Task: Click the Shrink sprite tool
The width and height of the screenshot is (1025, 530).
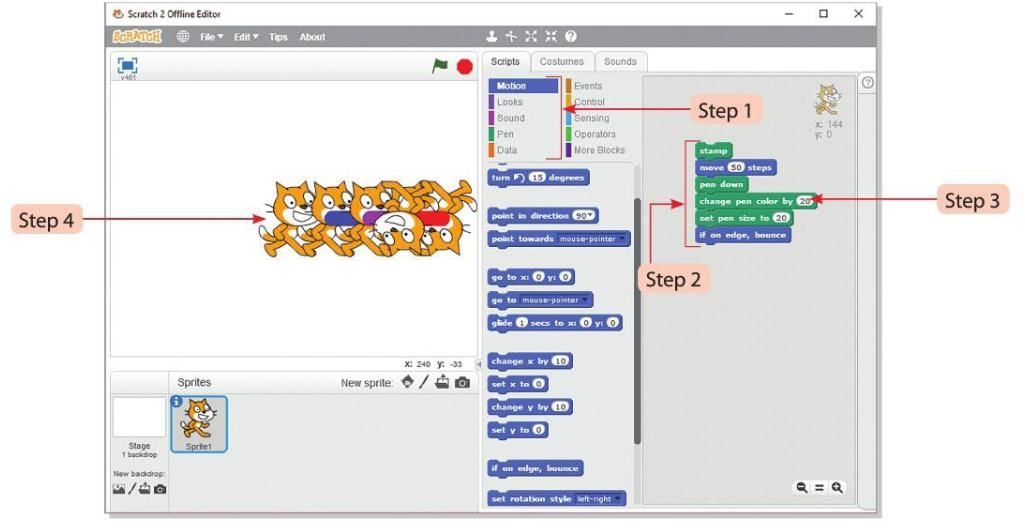Action: (x=551, y=37)
